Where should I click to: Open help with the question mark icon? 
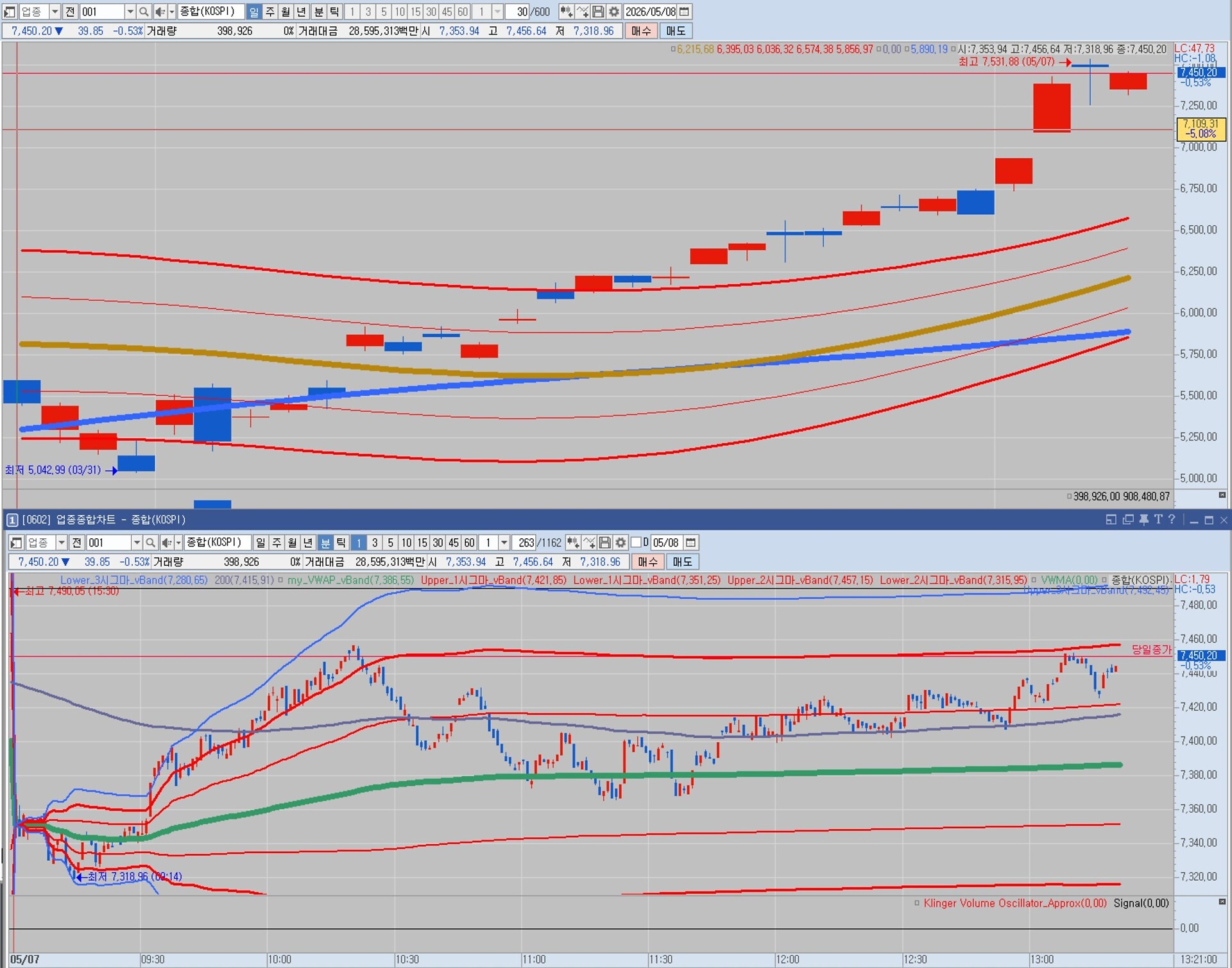(1172, 520)
